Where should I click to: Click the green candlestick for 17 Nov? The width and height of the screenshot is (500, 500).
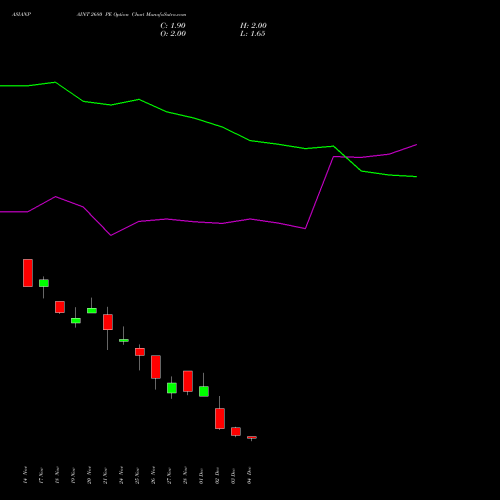pos(44,283)
